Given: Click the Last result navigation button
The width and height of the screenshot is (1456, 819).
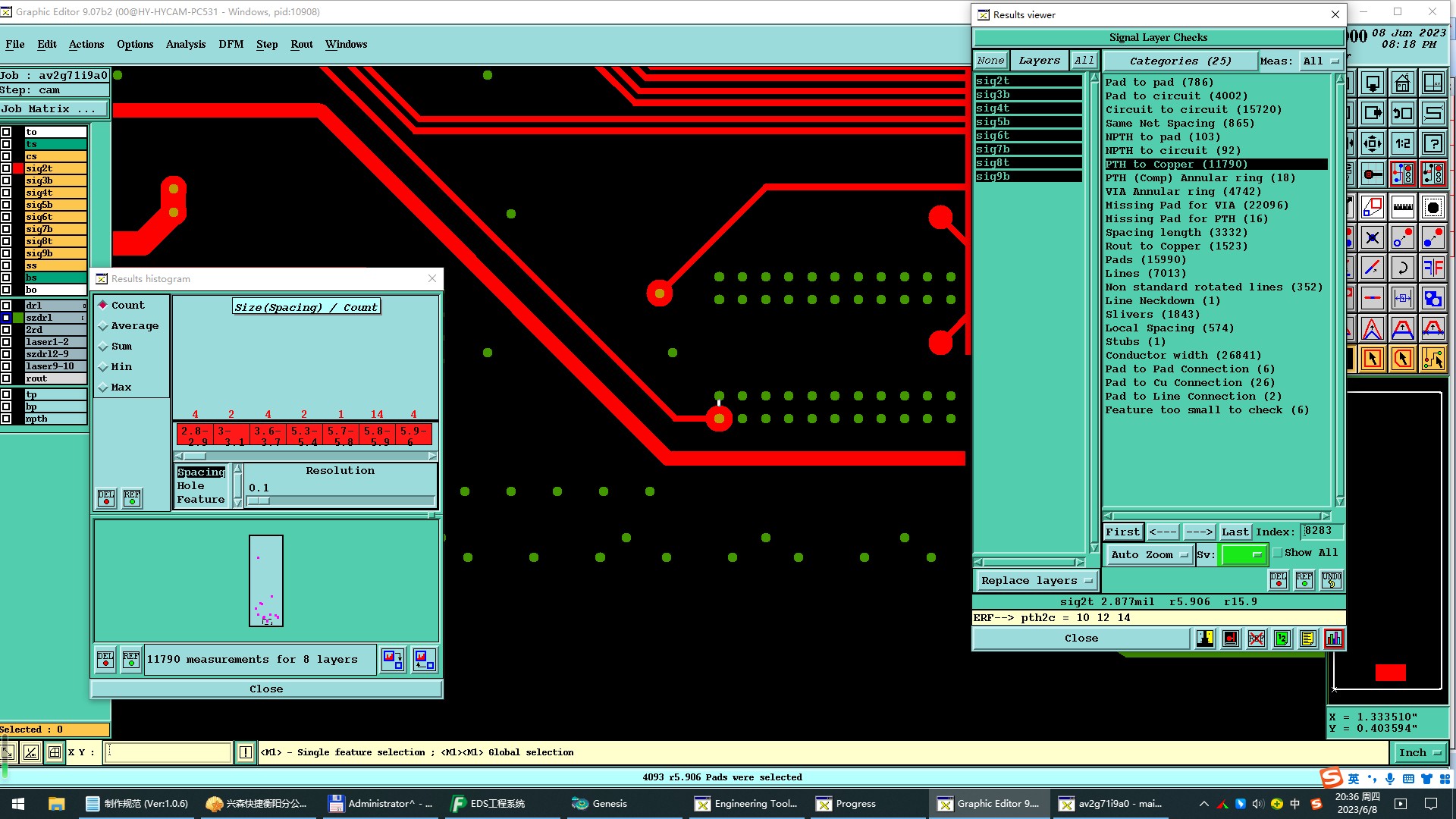Looking at the screenshot, I should pyautogui.click(x=1234, y=532).
